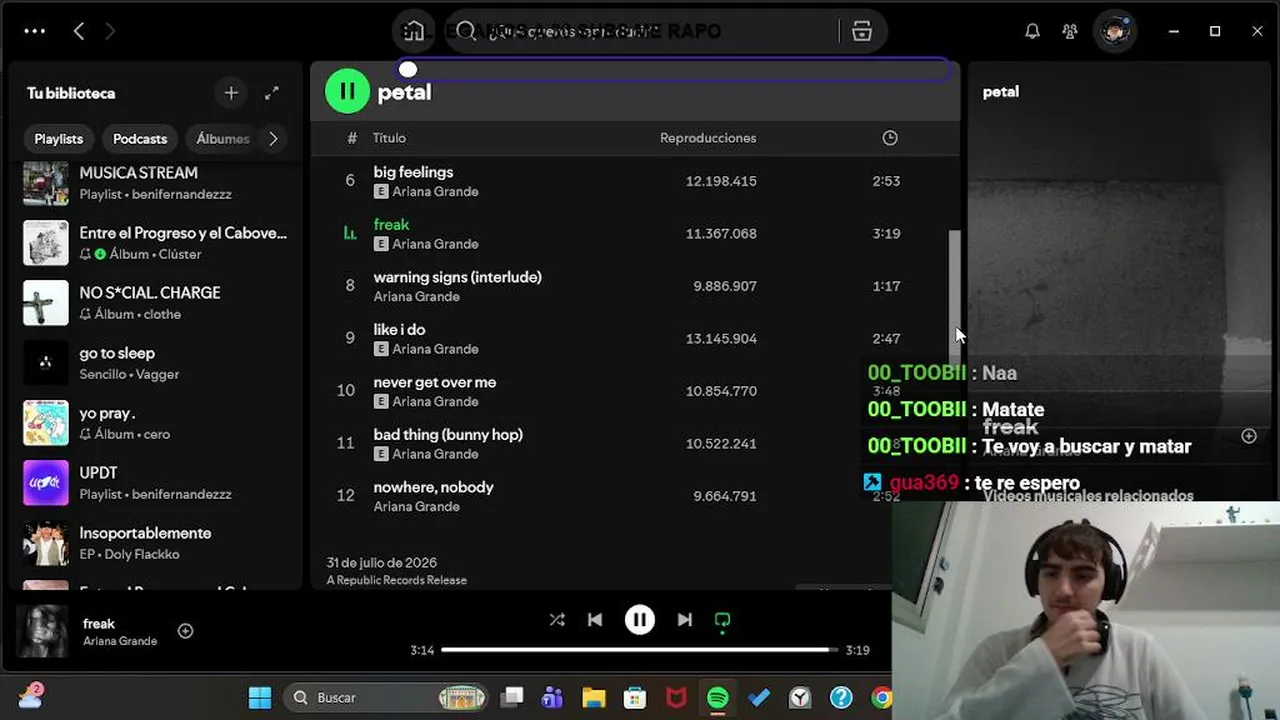Open the Friend Activity icon

[x=1070, y=31]
